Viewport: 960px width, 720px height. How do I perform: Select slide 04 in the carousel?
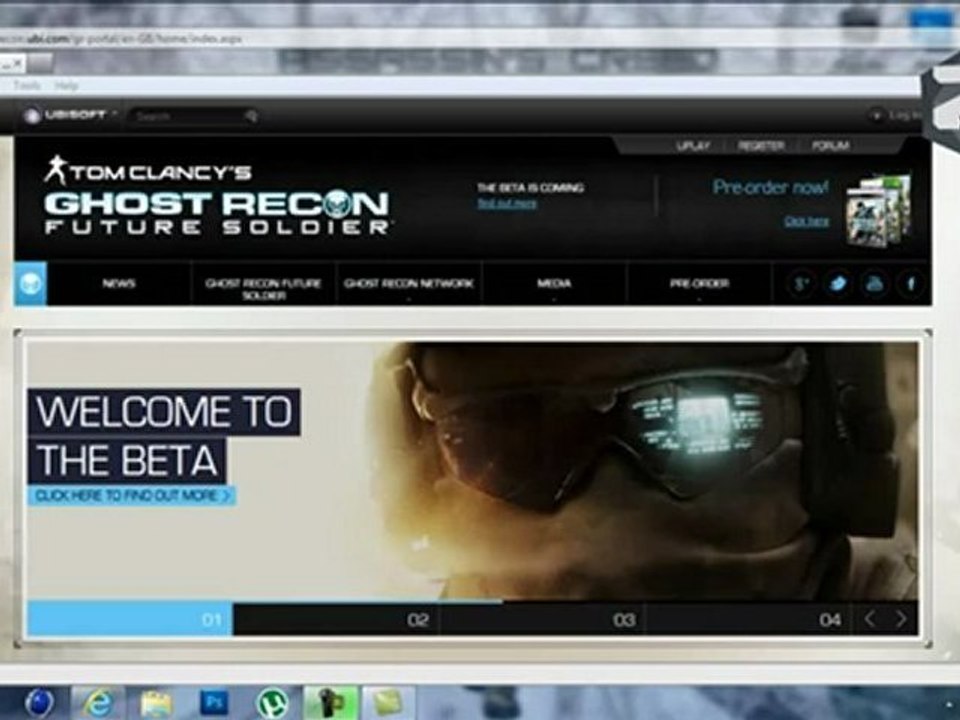click(x=749, y=620)
